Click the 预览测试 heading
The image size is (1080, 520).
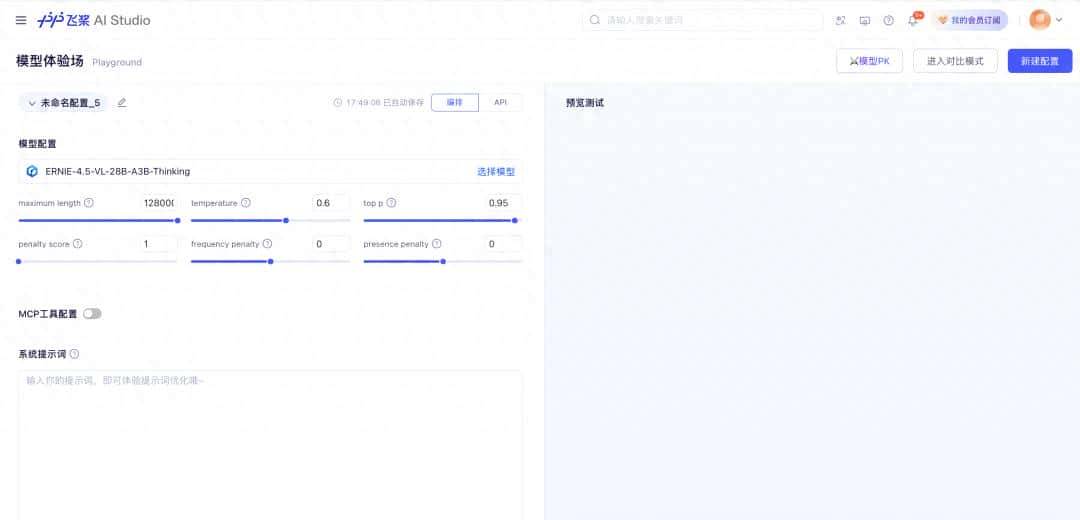pyautogui.click(x=585, y=103)
